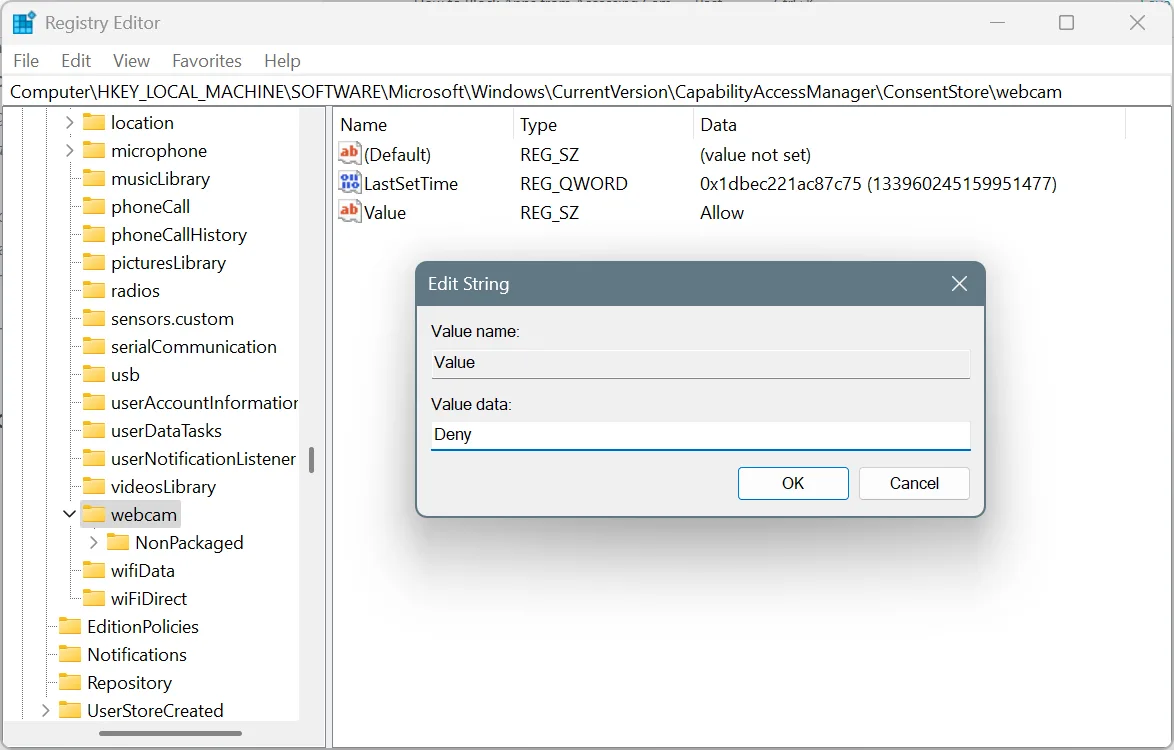Image resolution: width=1174 pixels, height=750 pixels.
Task: Open the Edit menu
Action: pyautogui.click(x=76, y=61)
